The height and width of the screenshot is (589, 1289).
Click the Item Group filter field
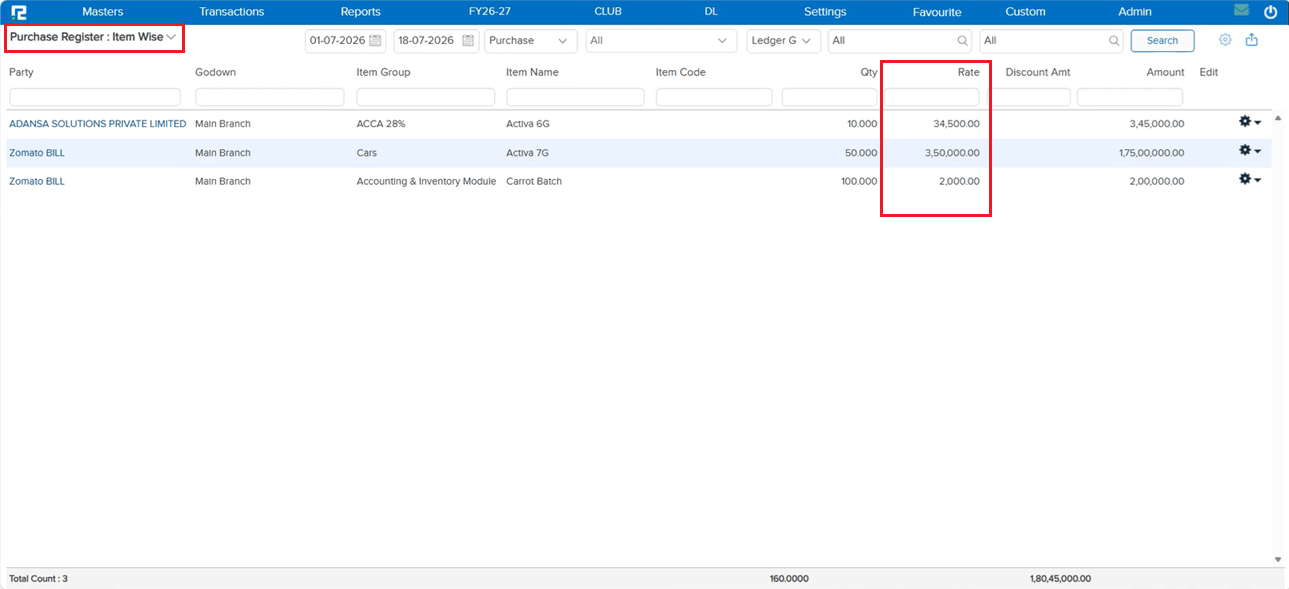click(426, 97)
